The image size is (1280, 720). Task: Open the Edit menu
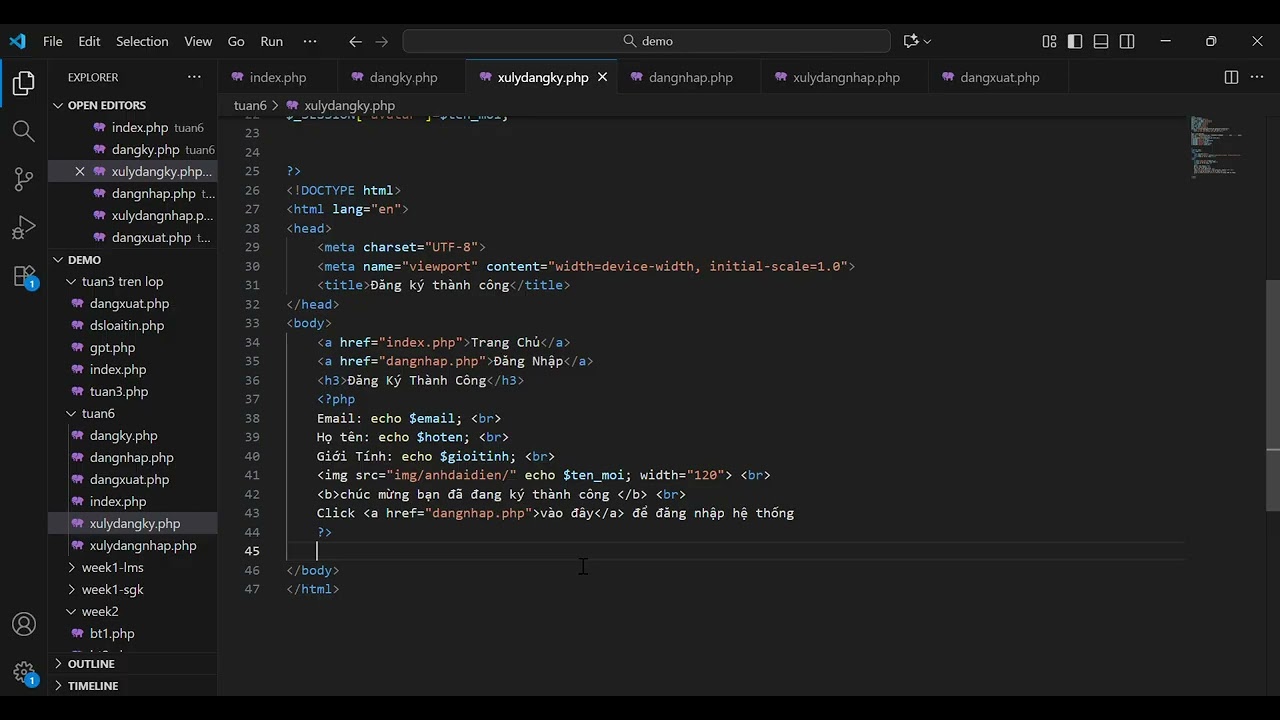click(90, 41)
